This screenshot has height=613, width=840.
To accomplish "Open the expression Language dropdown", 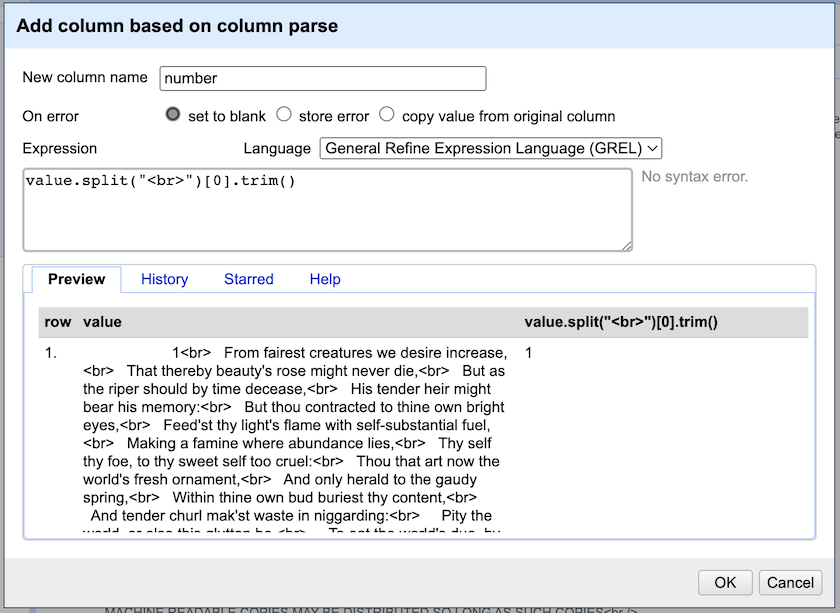I will (491, 148).
